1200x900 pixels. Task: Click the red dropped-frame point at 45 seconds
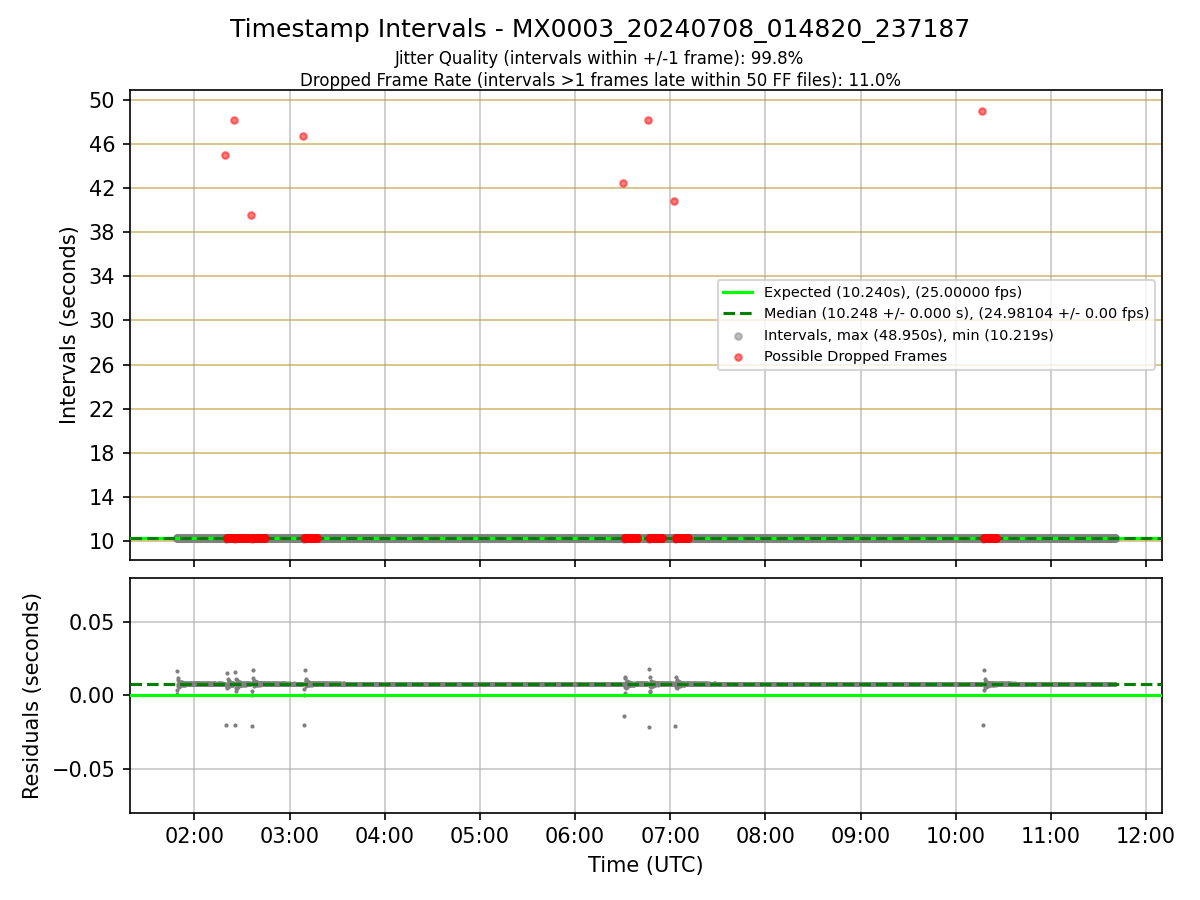pos(225,155)
